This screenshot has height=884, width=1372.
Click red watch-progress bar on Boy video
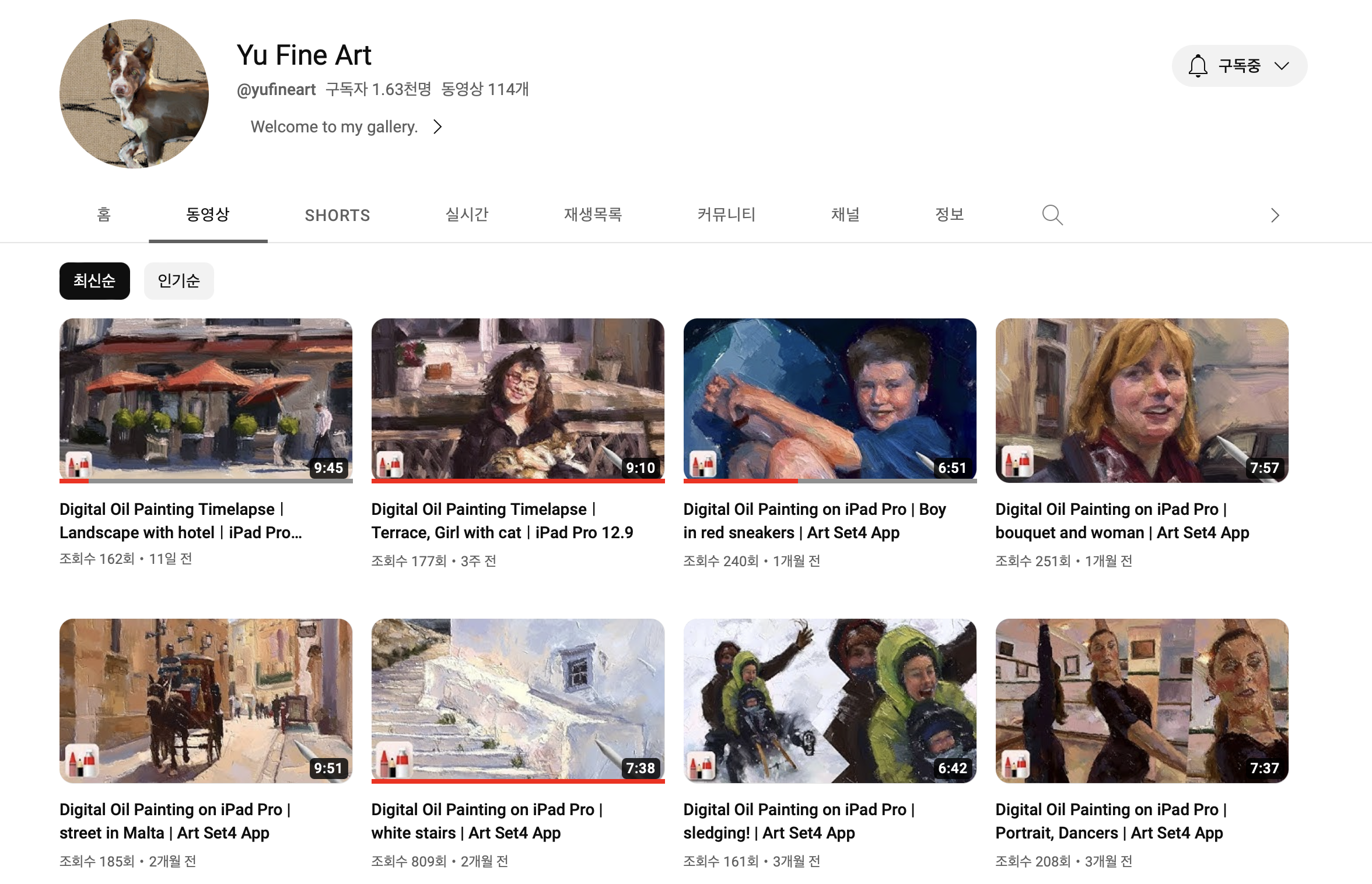[741, 481]
